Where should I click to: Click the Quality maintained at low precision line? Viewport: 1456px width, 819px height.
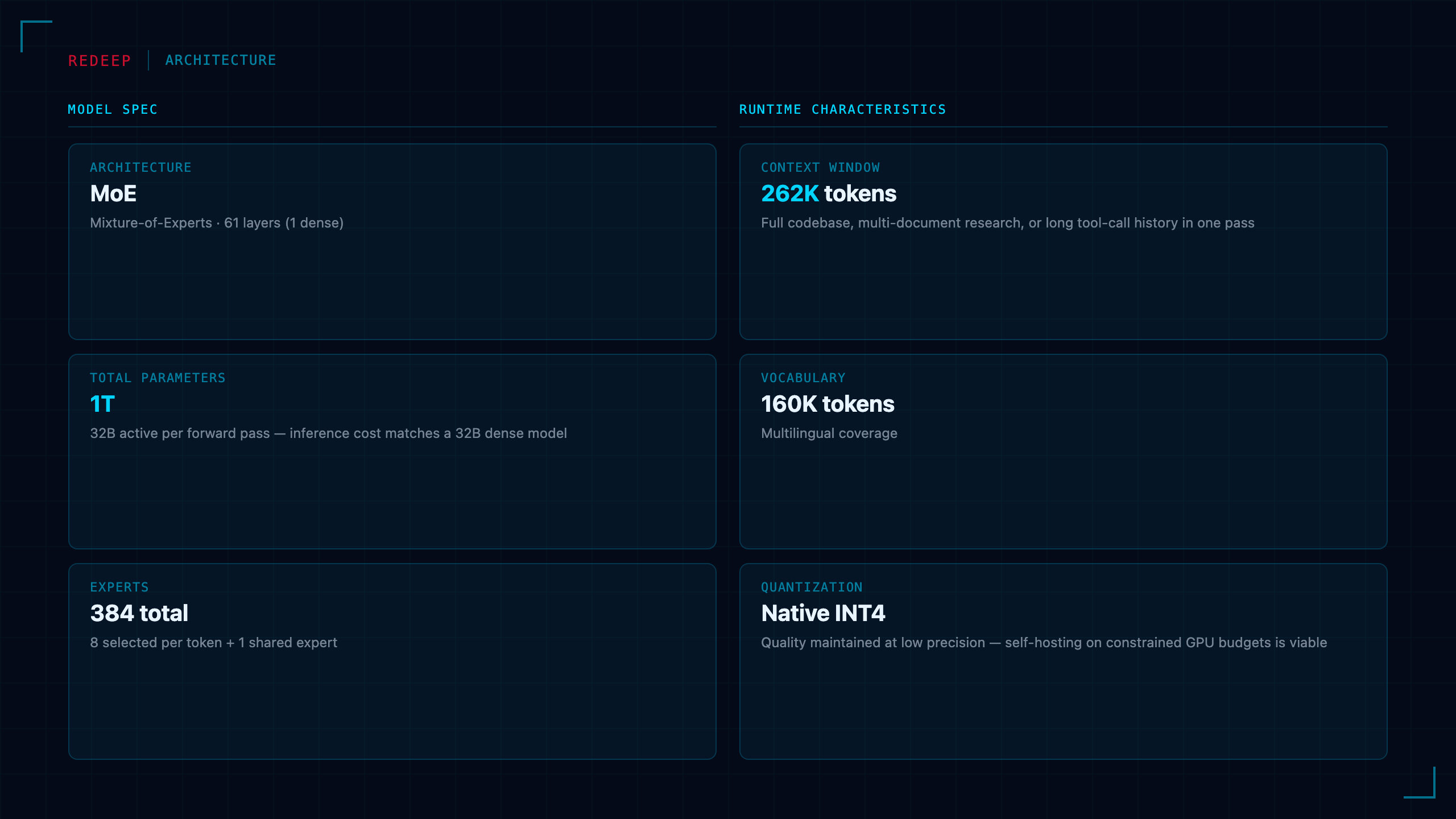click(x=1044, y=643)
